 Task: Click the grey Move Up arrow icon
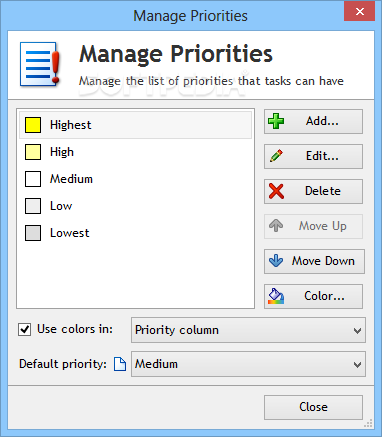coord(276,226)
